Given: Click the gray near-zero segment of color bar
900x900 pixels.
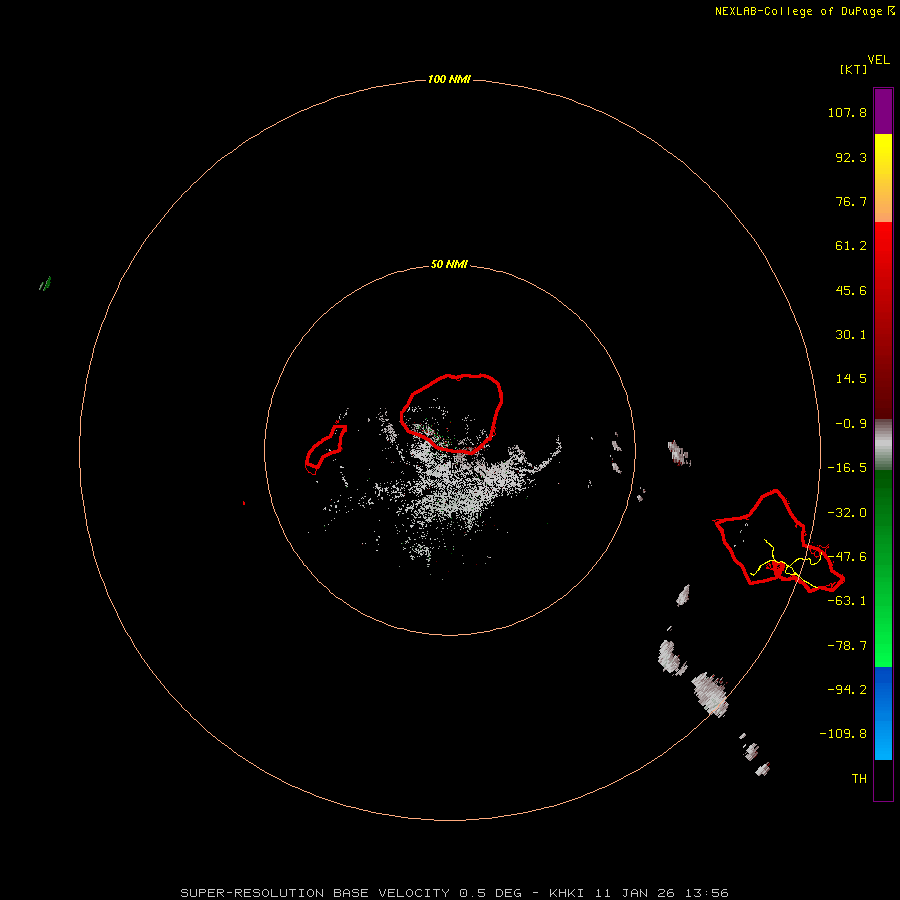Looking at the screenshot, I should tap(883, 442).
